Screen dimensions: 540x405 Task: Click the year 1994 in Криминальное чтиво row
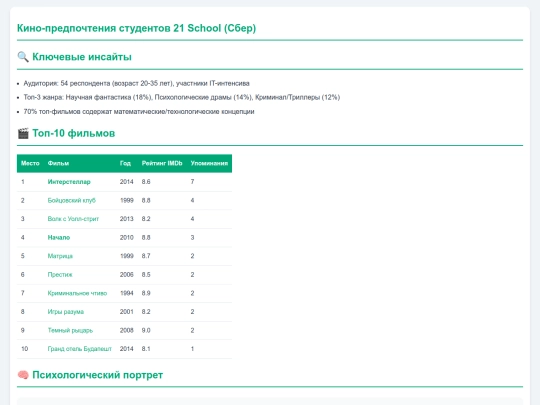[127, 293]
